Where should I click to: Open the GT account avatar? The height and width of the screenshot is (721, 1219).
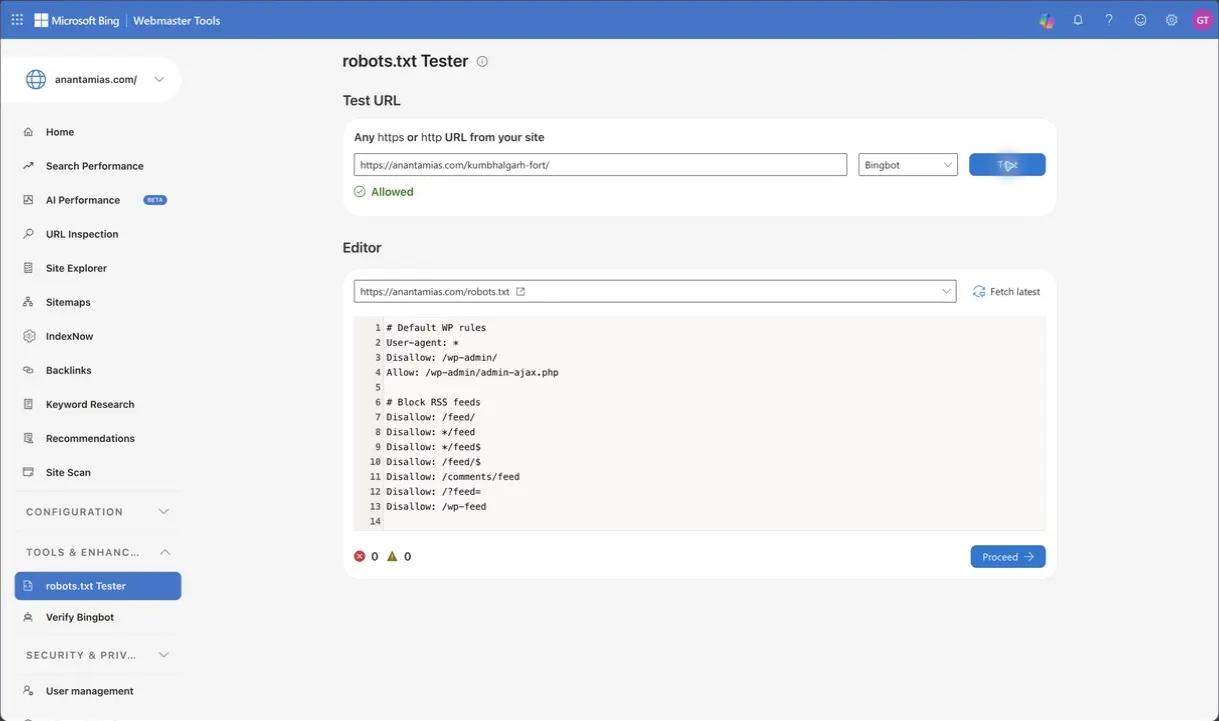[x=1202, y=20]
